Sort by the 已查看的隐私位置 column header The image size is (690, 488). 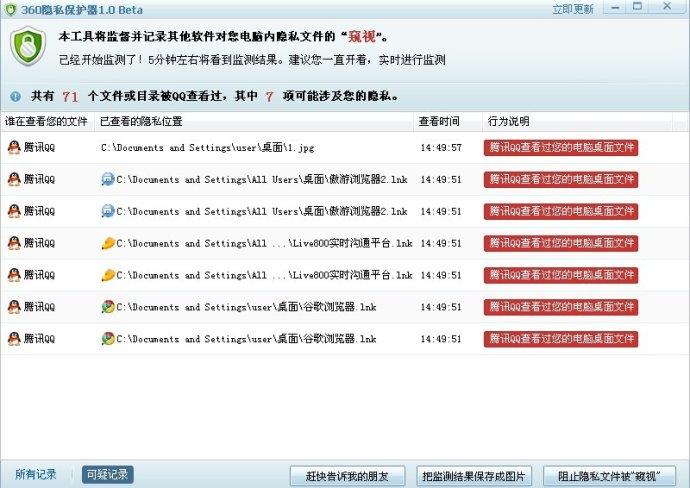(254, 121)
